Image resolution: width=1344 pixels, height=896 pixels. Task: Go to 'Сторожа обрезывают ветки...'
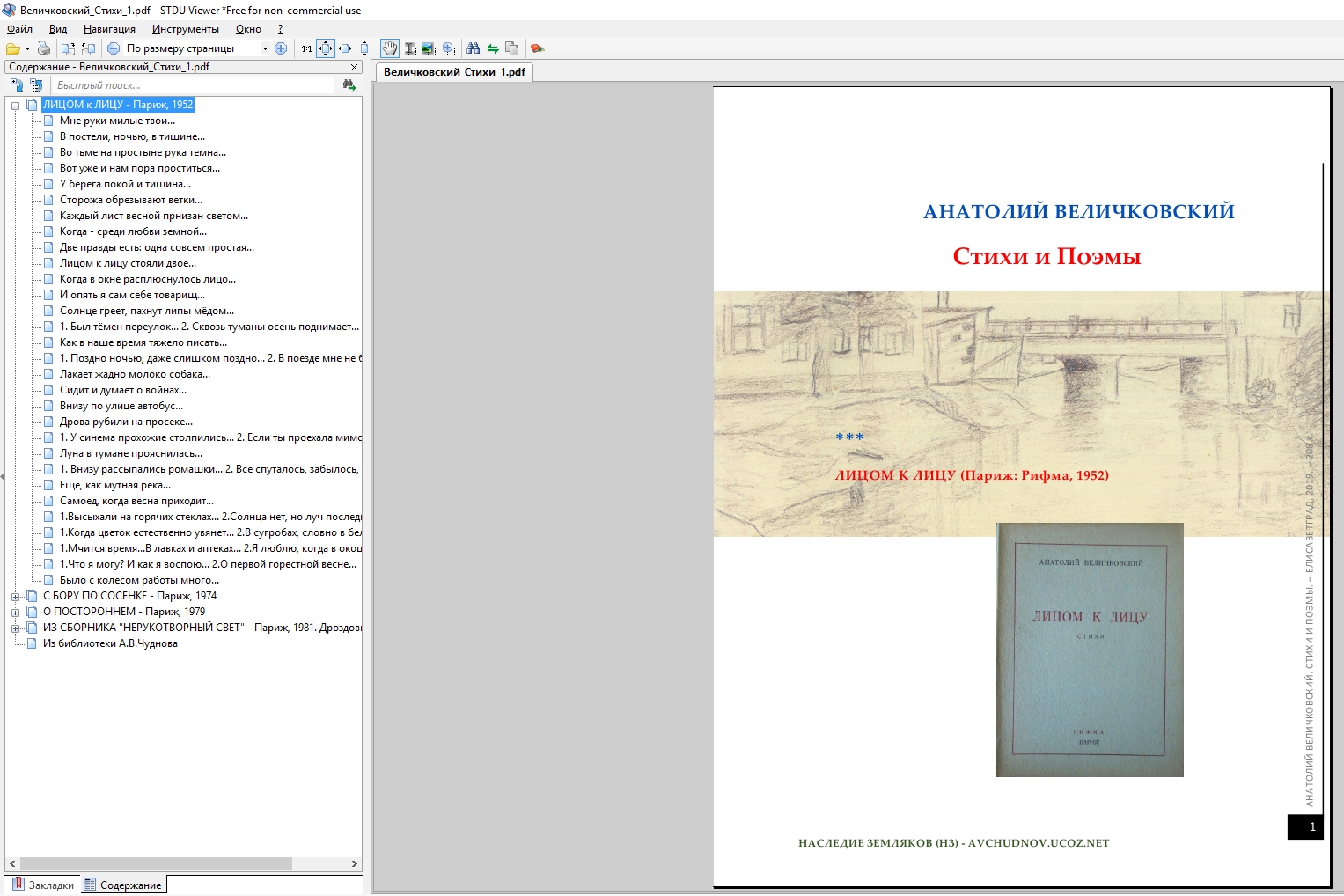click(131, 200)
